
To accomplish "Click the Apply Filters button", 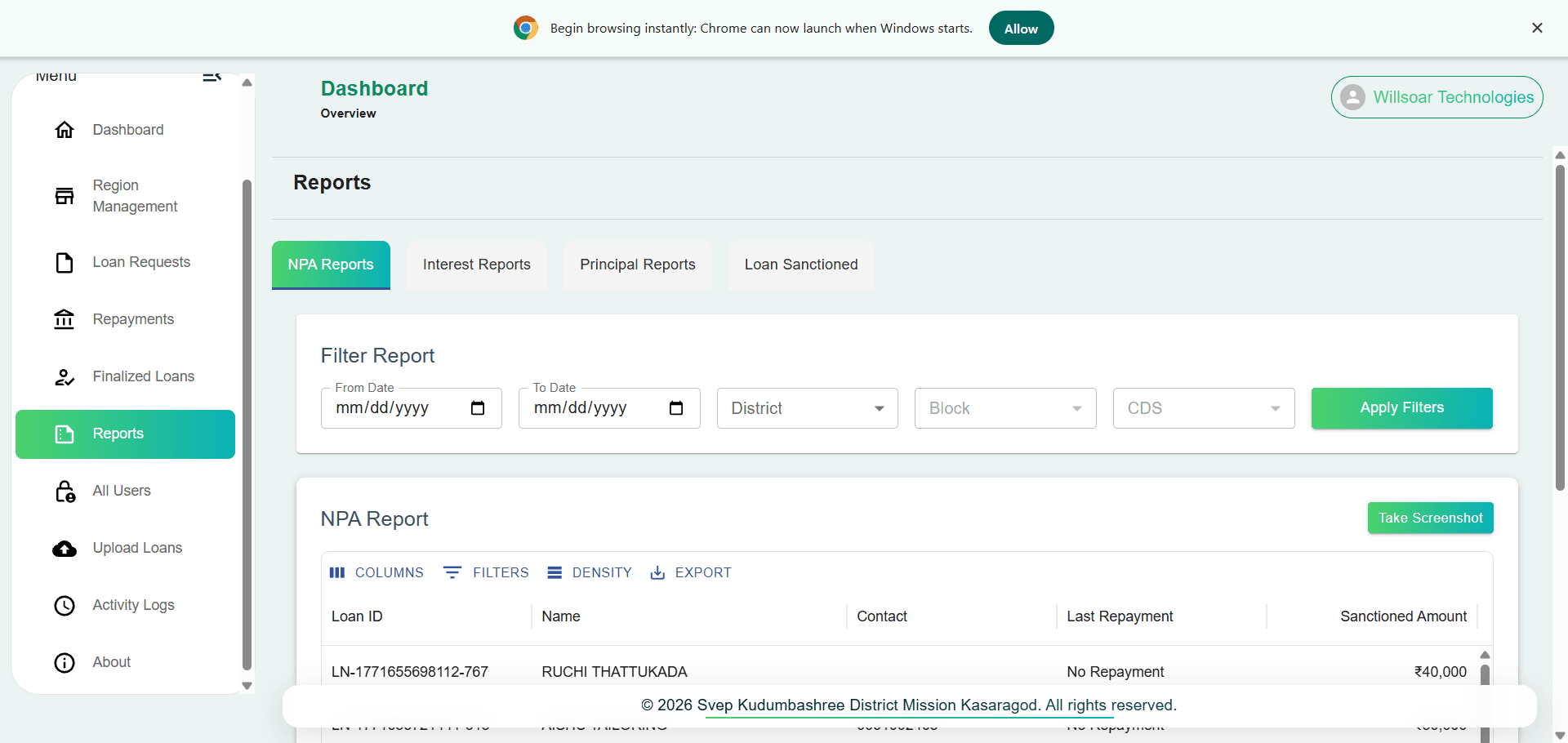I will tap(1402, 408).
